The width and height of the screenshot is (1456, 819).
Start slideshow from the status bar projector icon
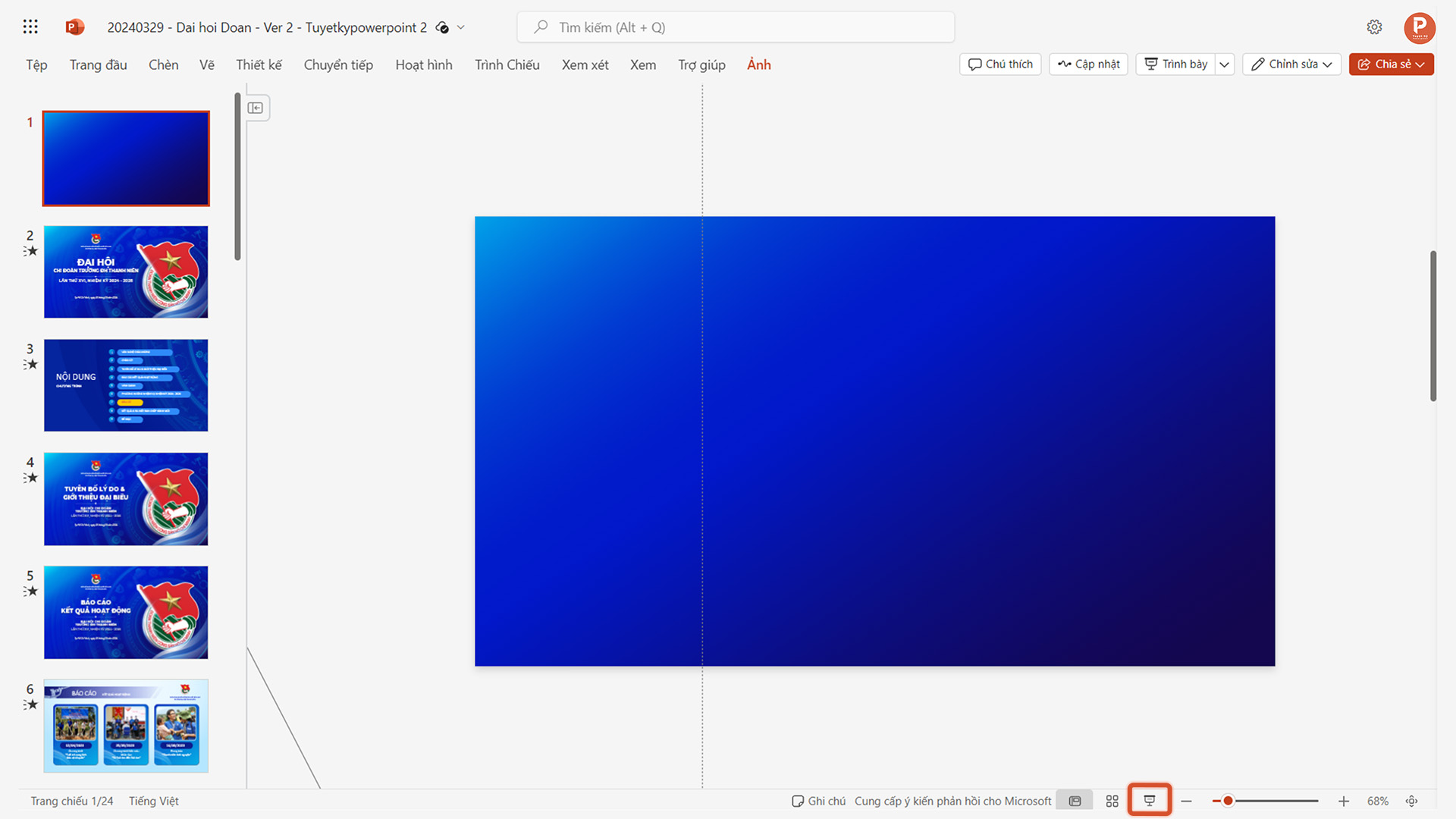(1150, 800)
